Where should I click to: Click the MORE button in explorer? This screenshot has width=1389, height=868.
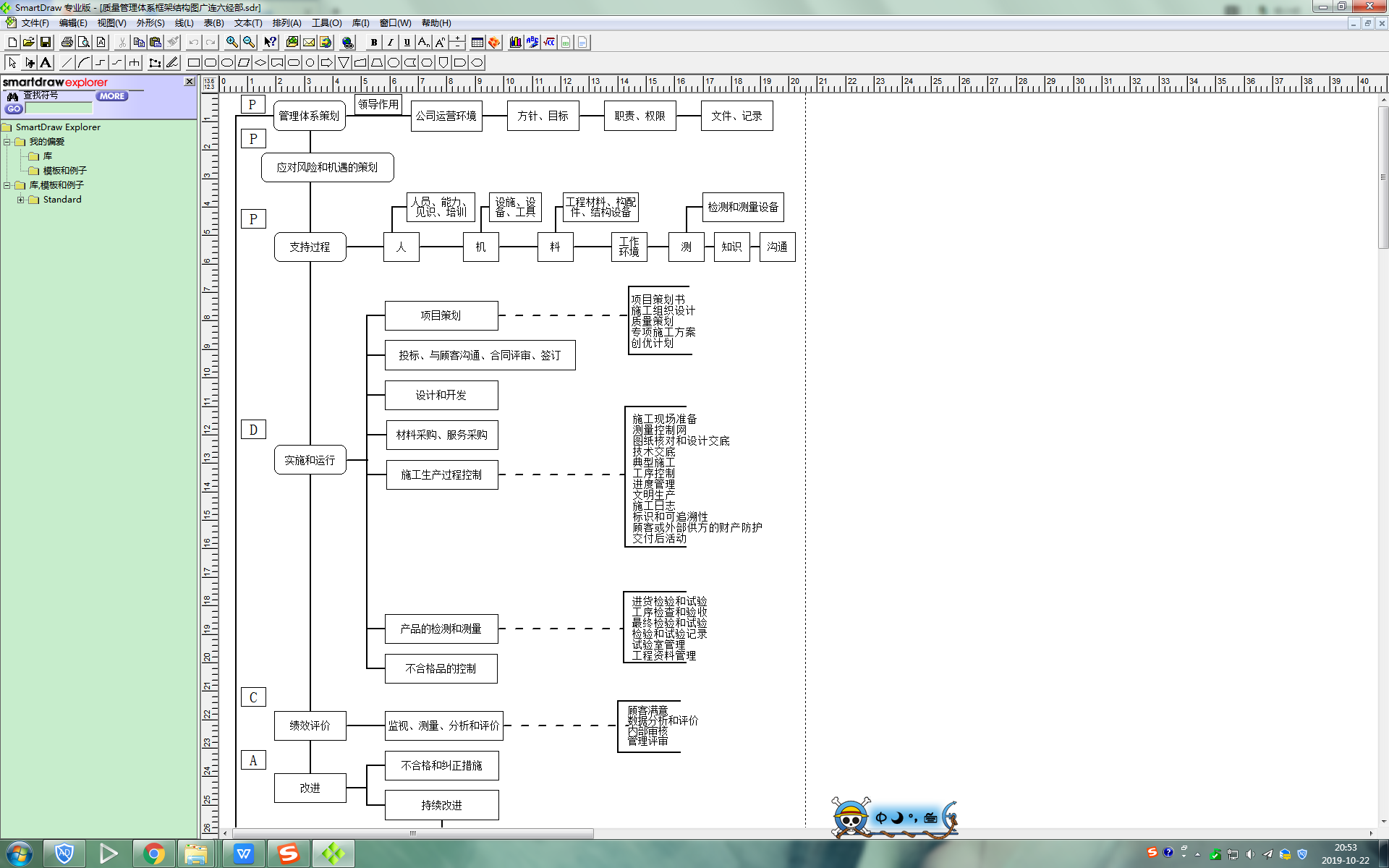tap(112, 96)
